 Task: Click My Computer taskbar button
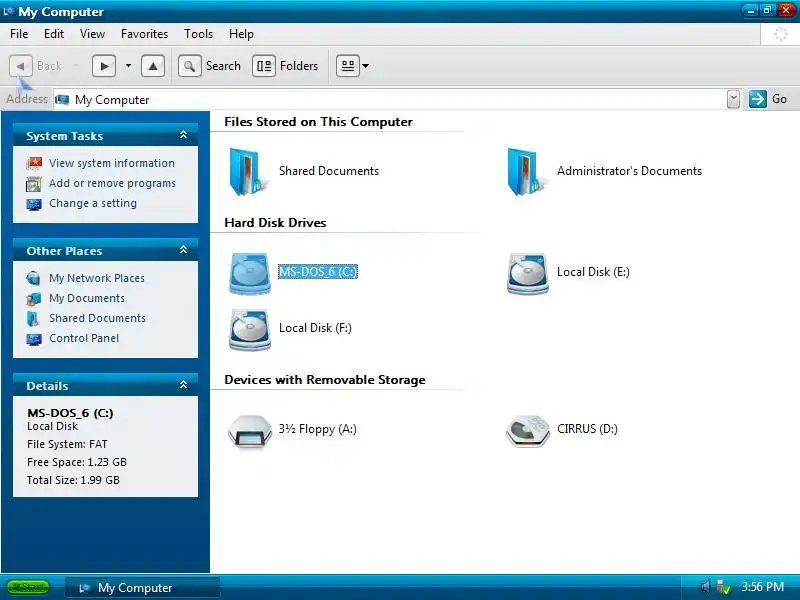click(143, 588)
